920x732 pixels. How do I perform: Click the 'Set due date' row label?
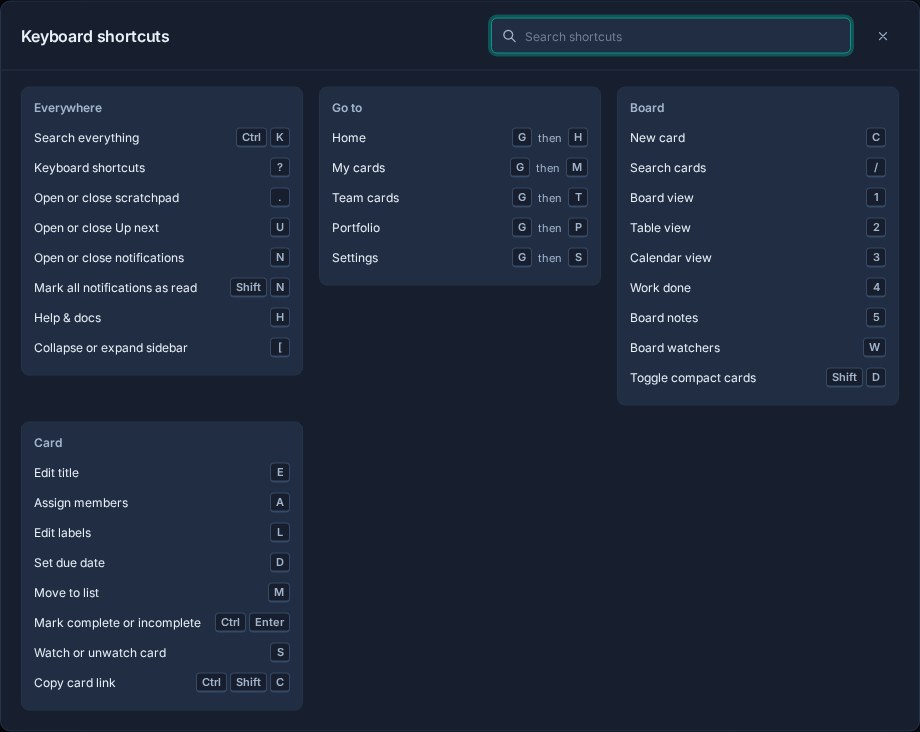tap(69, 562)
